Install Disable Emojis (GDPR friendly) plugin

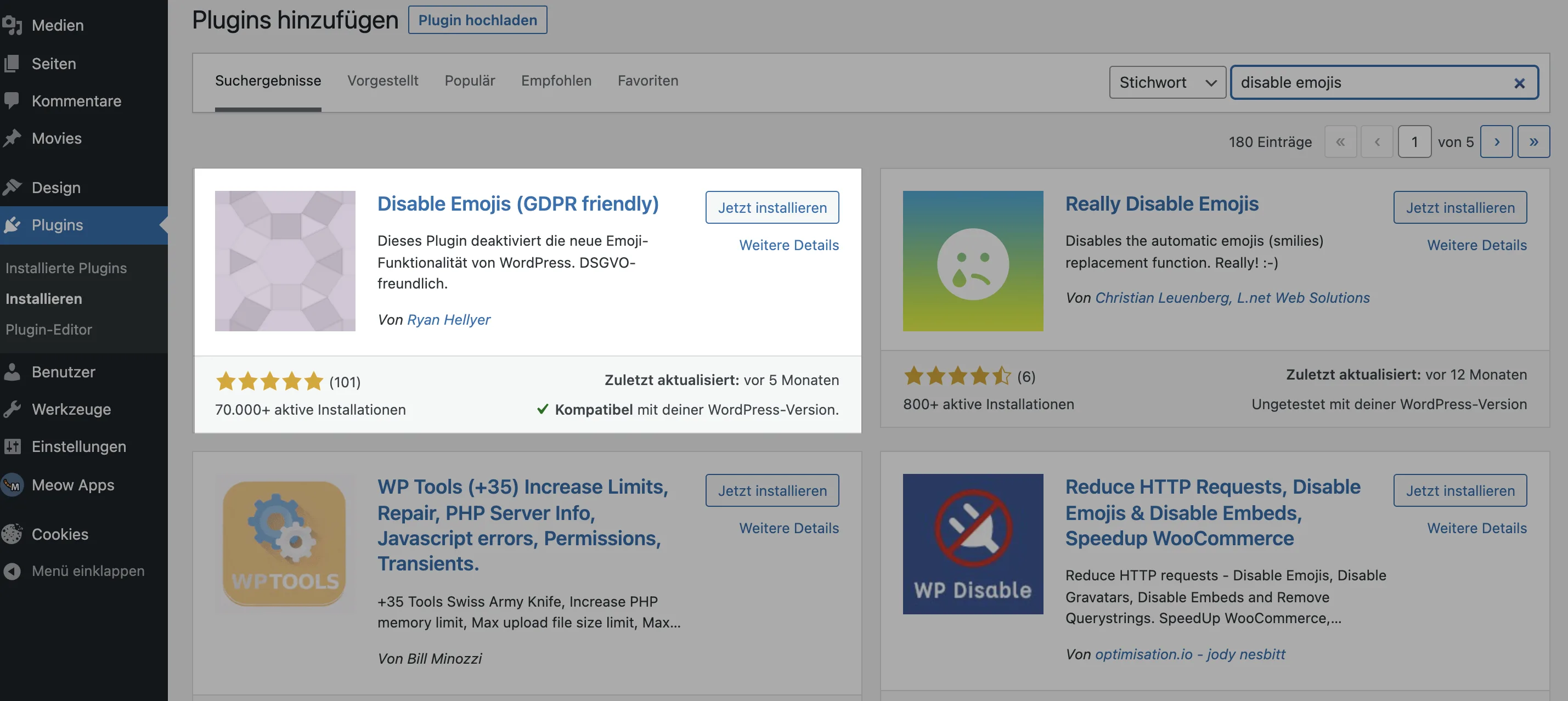click(772, 207)
